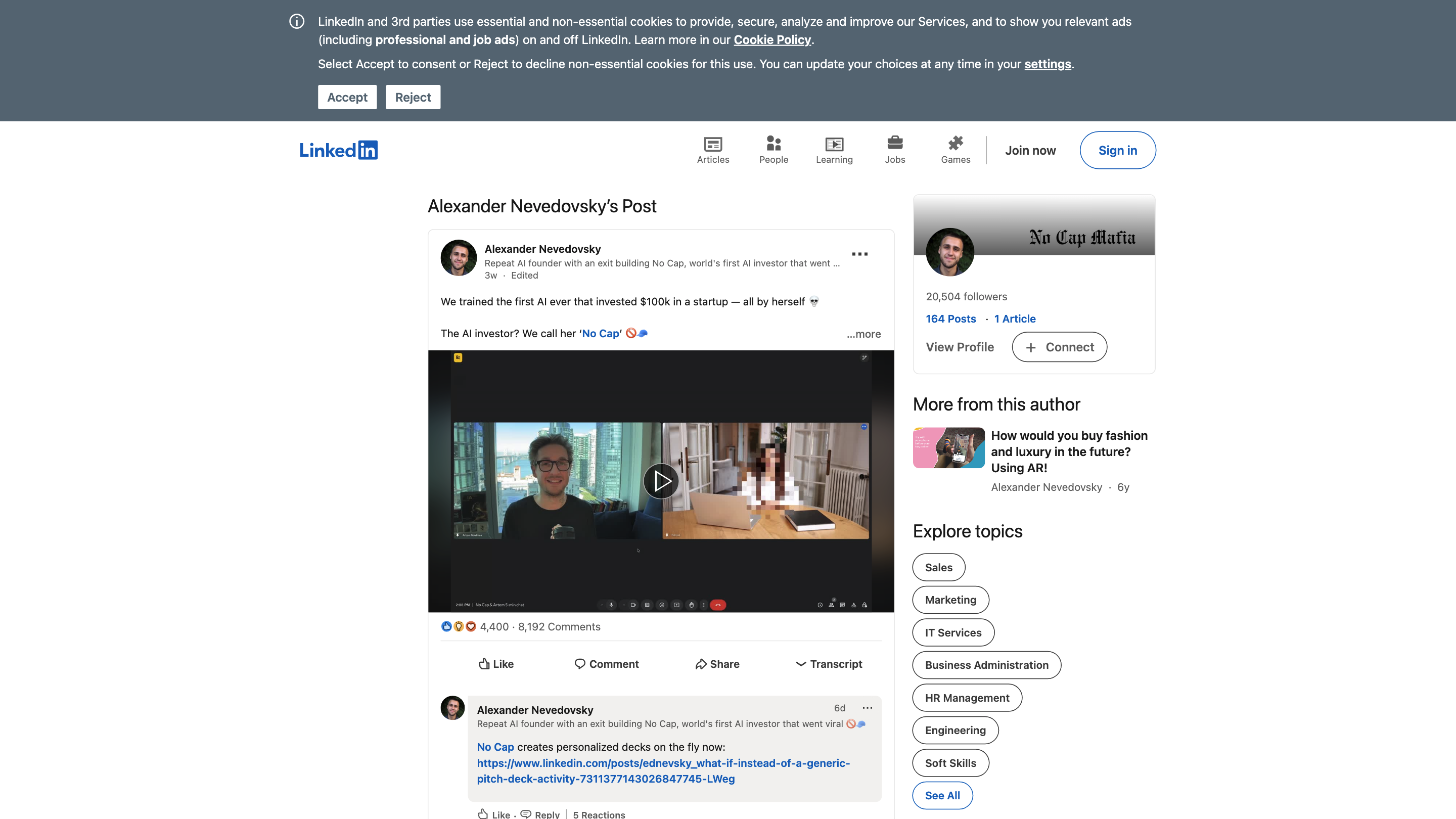
Task: Select the Marketing topic pill
Action: [x=950, y=600]
